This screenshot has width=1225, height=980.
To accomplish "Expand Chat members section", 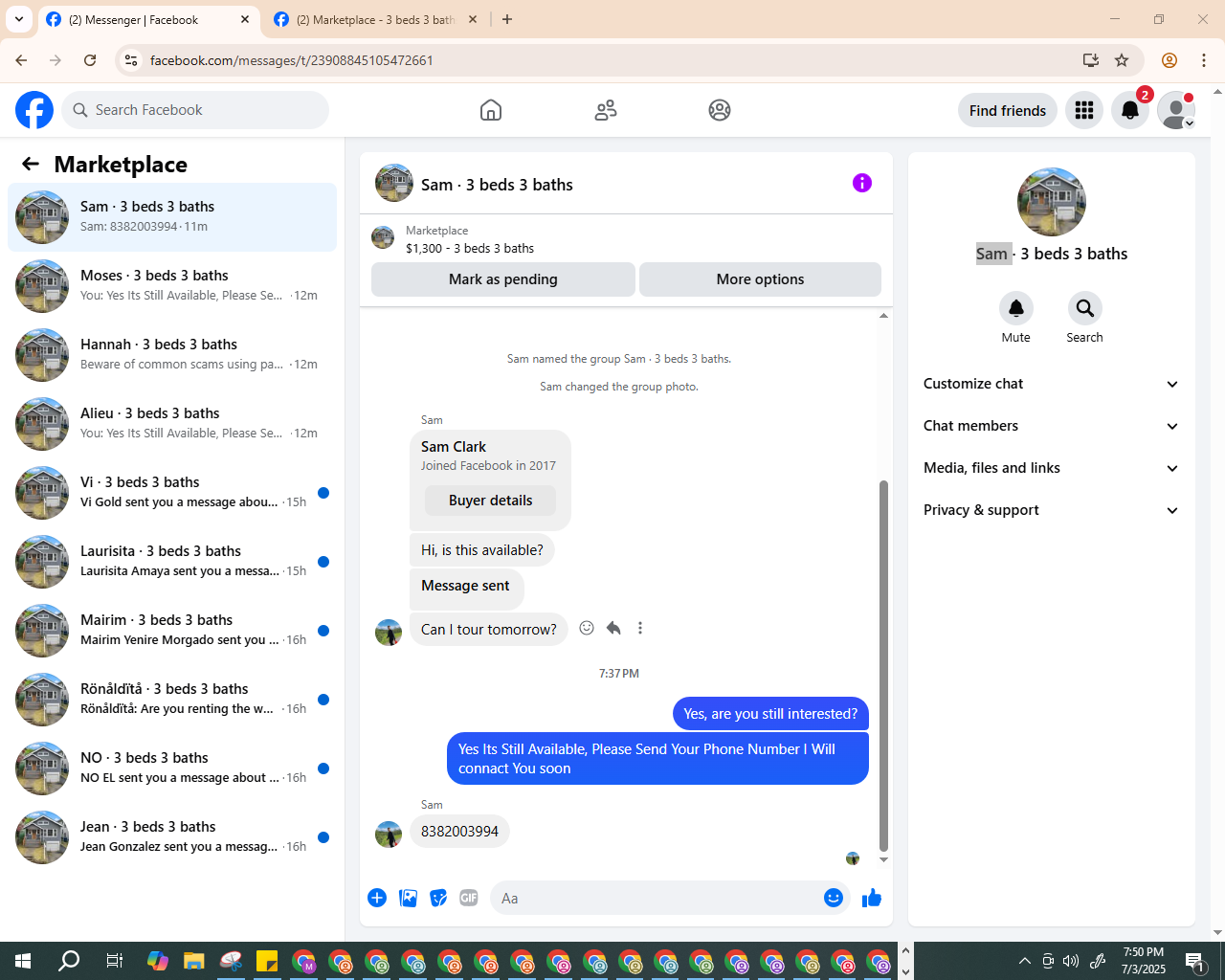I will pos(1051,426).
